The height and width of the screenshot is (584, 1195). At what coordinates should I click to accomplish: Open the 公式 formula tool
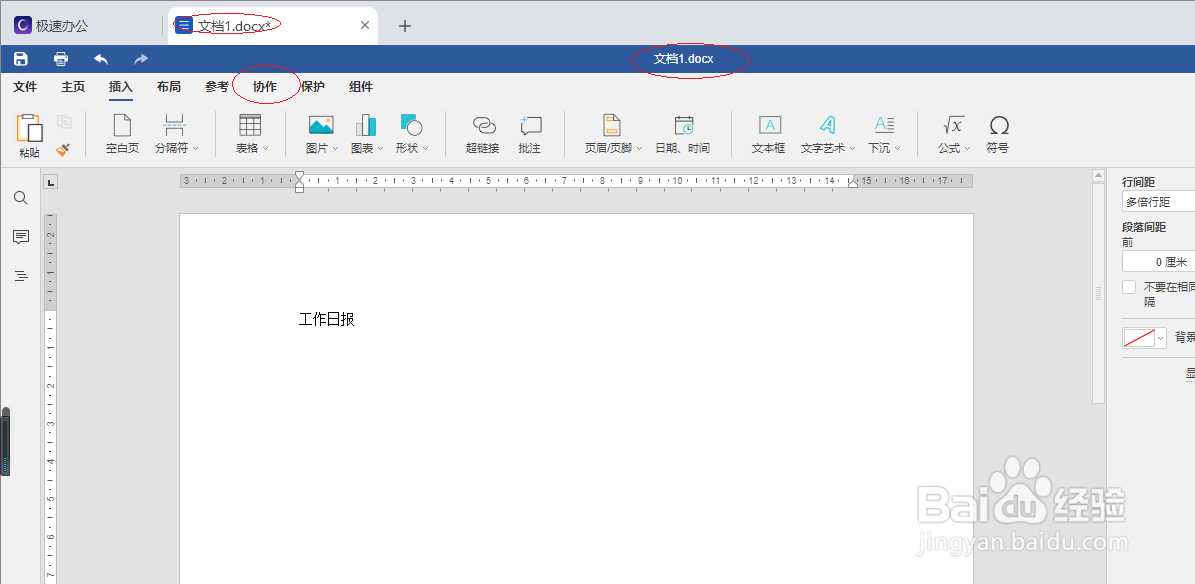point(950,133)
